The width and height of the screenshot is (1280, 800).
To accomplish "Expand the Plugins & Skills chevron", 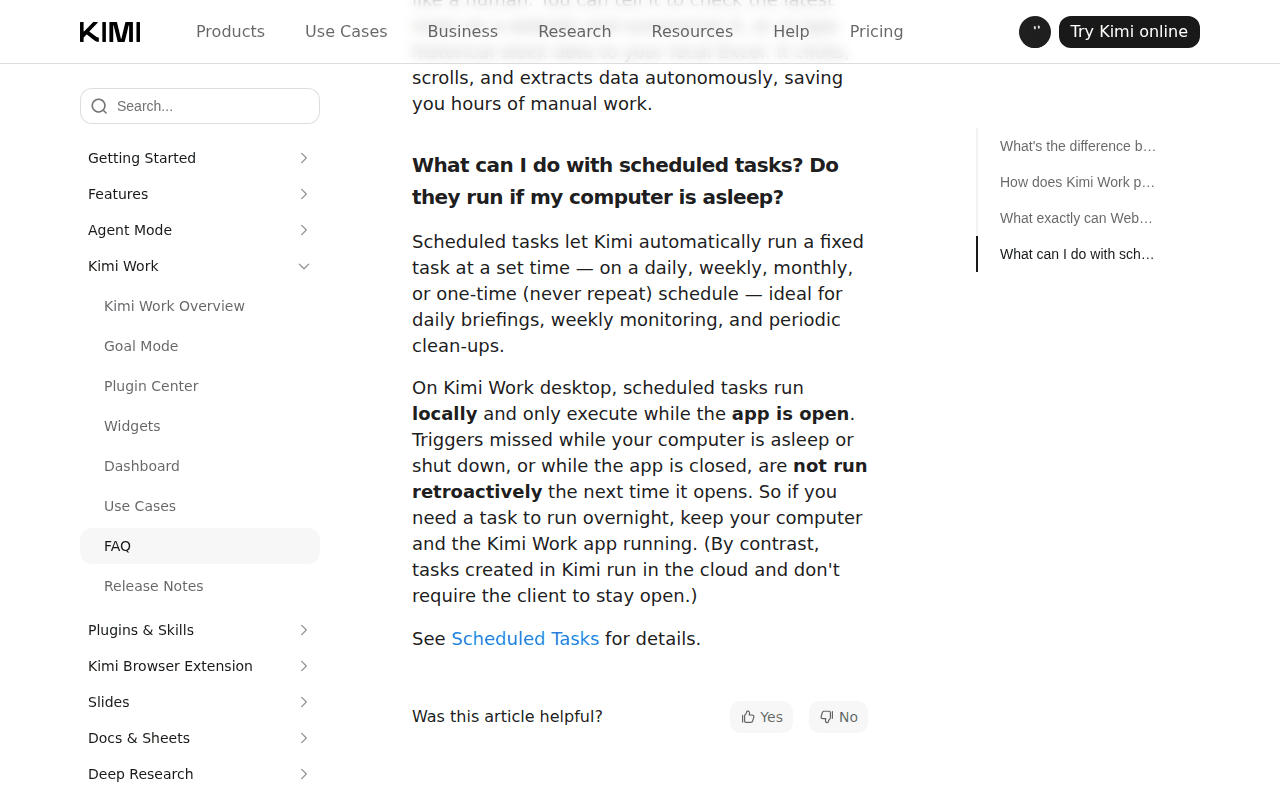I will click(304, 630).
